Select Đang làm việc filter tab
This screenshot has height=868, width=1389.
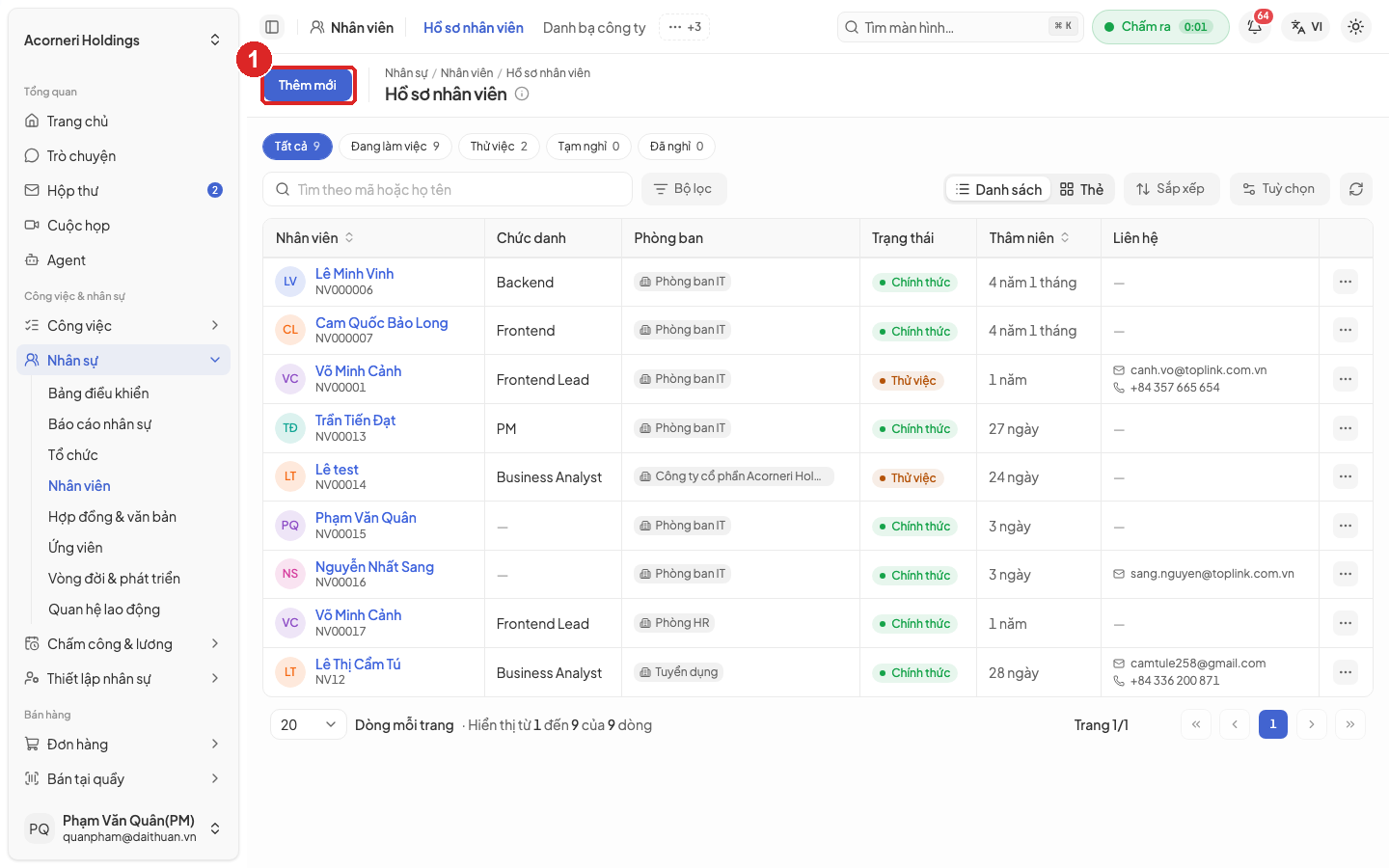tap(395, 147)
